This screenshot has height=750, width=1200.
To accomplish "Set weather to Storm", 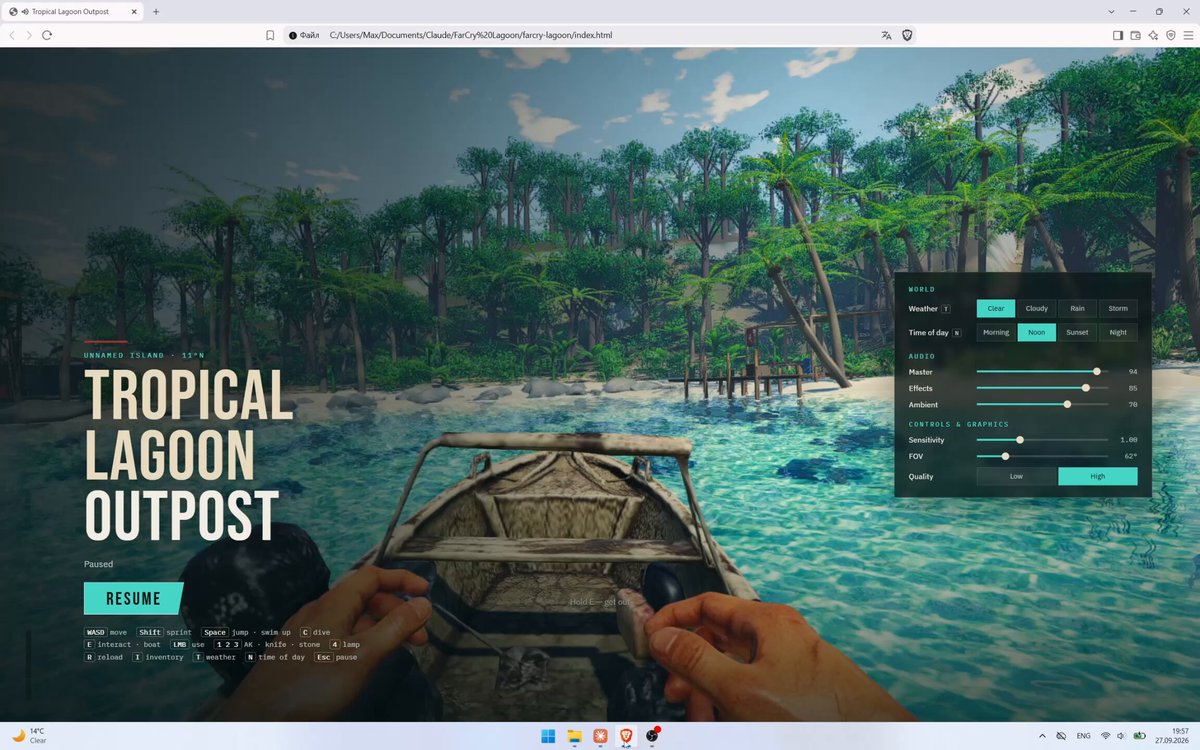I will [1118, 308].
